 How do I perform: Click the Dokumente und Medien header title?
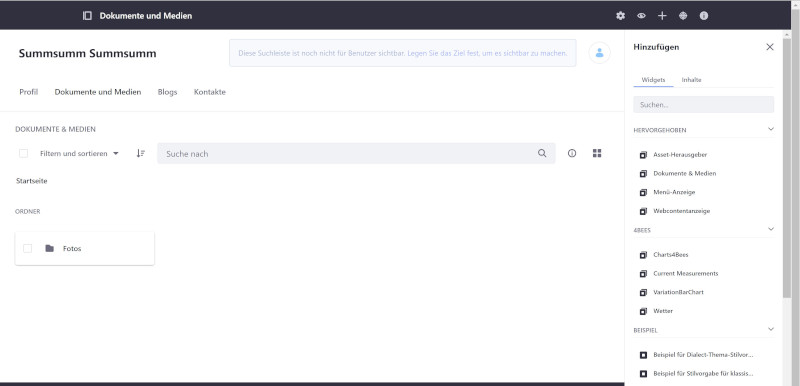pyautogui.click(x=146, y=16)
